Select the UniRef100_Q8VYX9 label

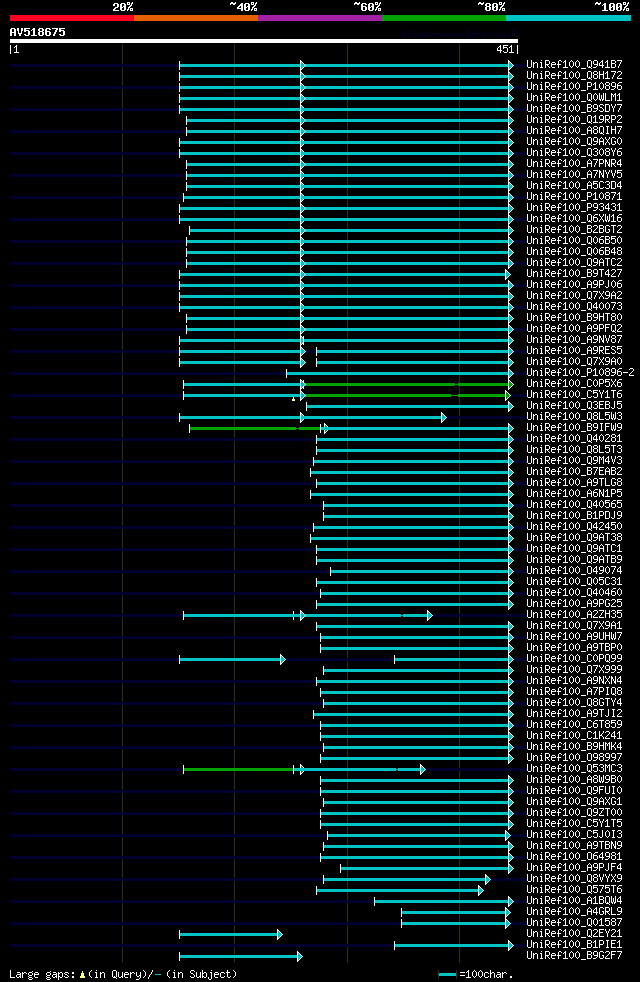tap(574, 879)
